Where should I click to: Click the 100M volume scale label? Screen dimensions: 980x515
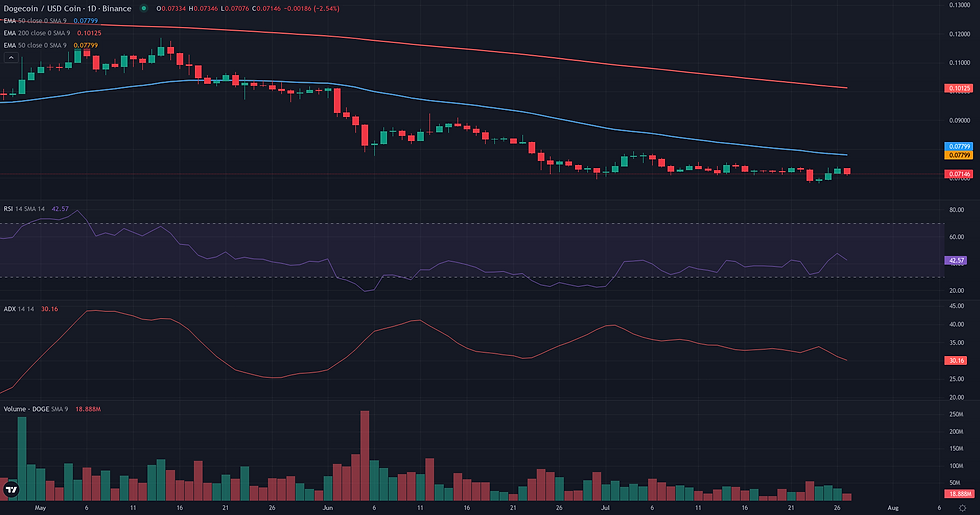point(956,466)
